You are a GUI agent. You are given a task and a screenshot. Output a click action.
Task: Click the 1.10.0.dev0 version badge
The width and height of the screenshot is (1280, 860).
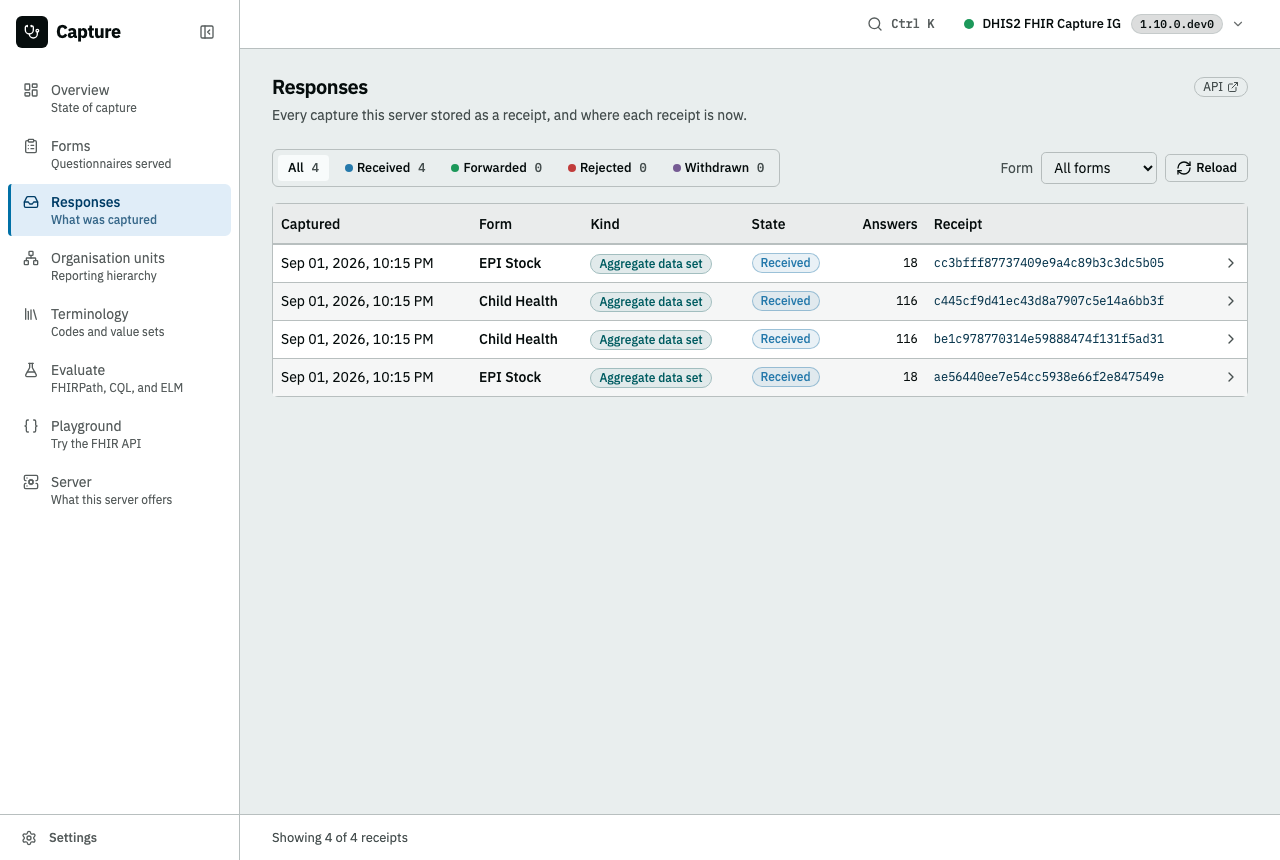pyautogui.click(x=1176, y=24)
